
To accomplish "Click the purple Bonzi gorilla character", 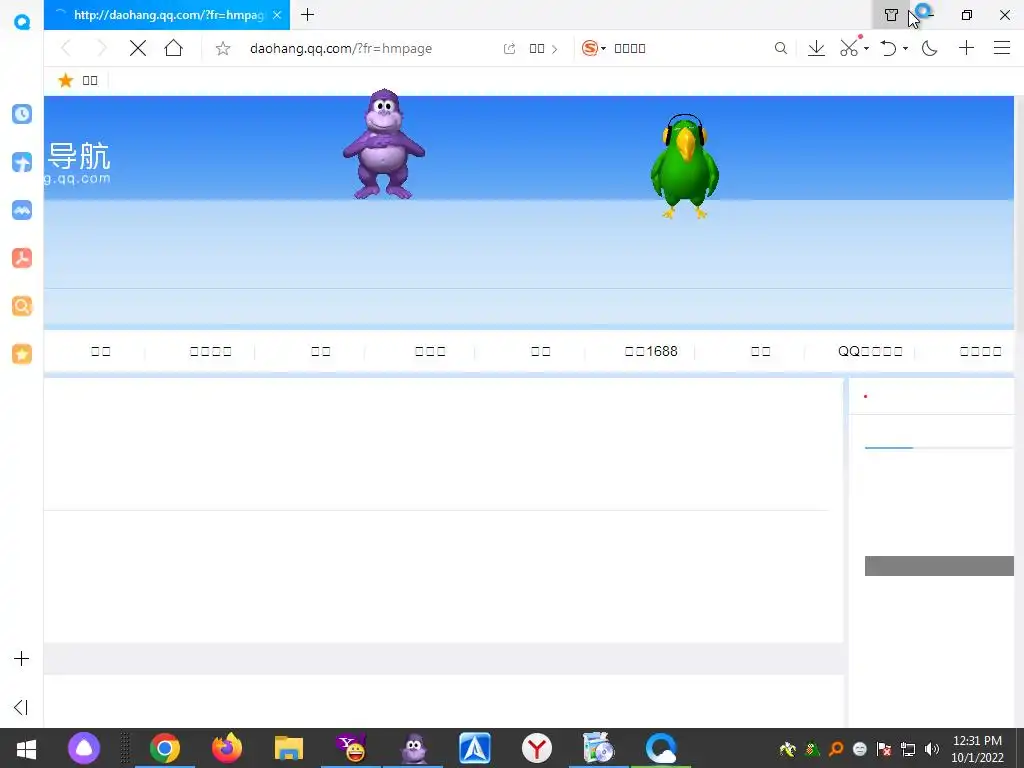I will [384, 144].
